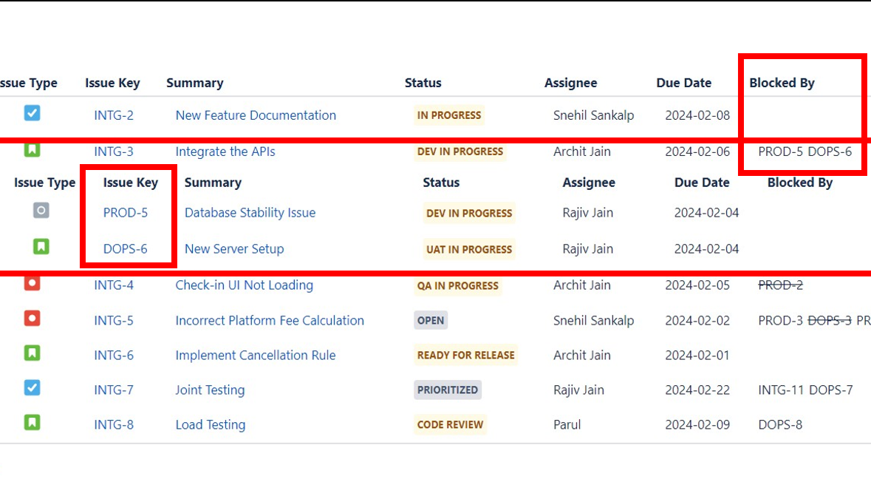The width and height of the screenshot is (871, 496).
Task: Click the 'OPEN' status badge for INTG-5
Action: (x=431, y=321)
